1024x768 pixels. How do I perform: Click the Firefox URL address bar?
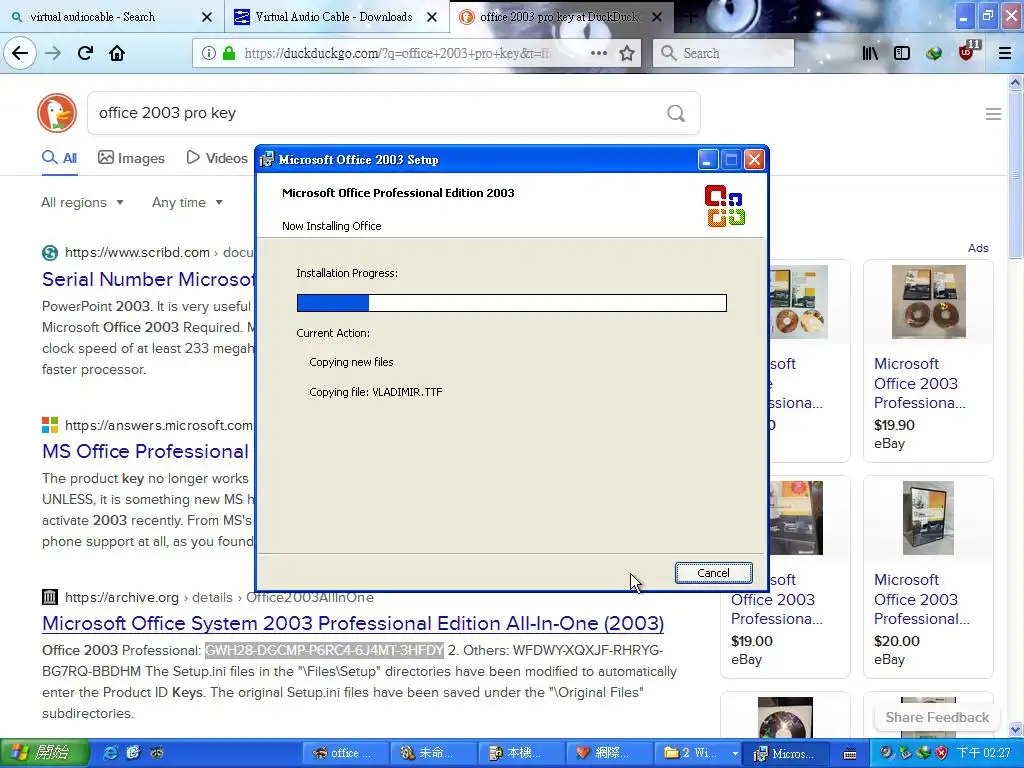(x=398, y=54)
